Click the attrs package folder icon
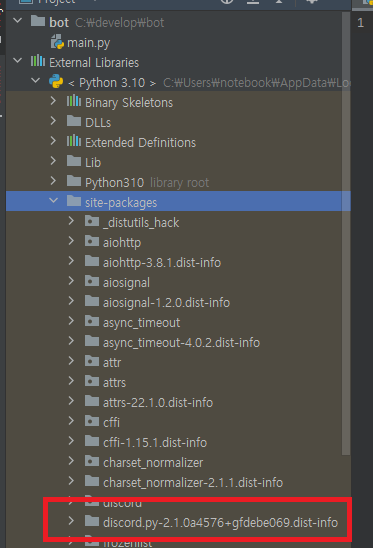 pyautogui.click(x=92, y=381)
